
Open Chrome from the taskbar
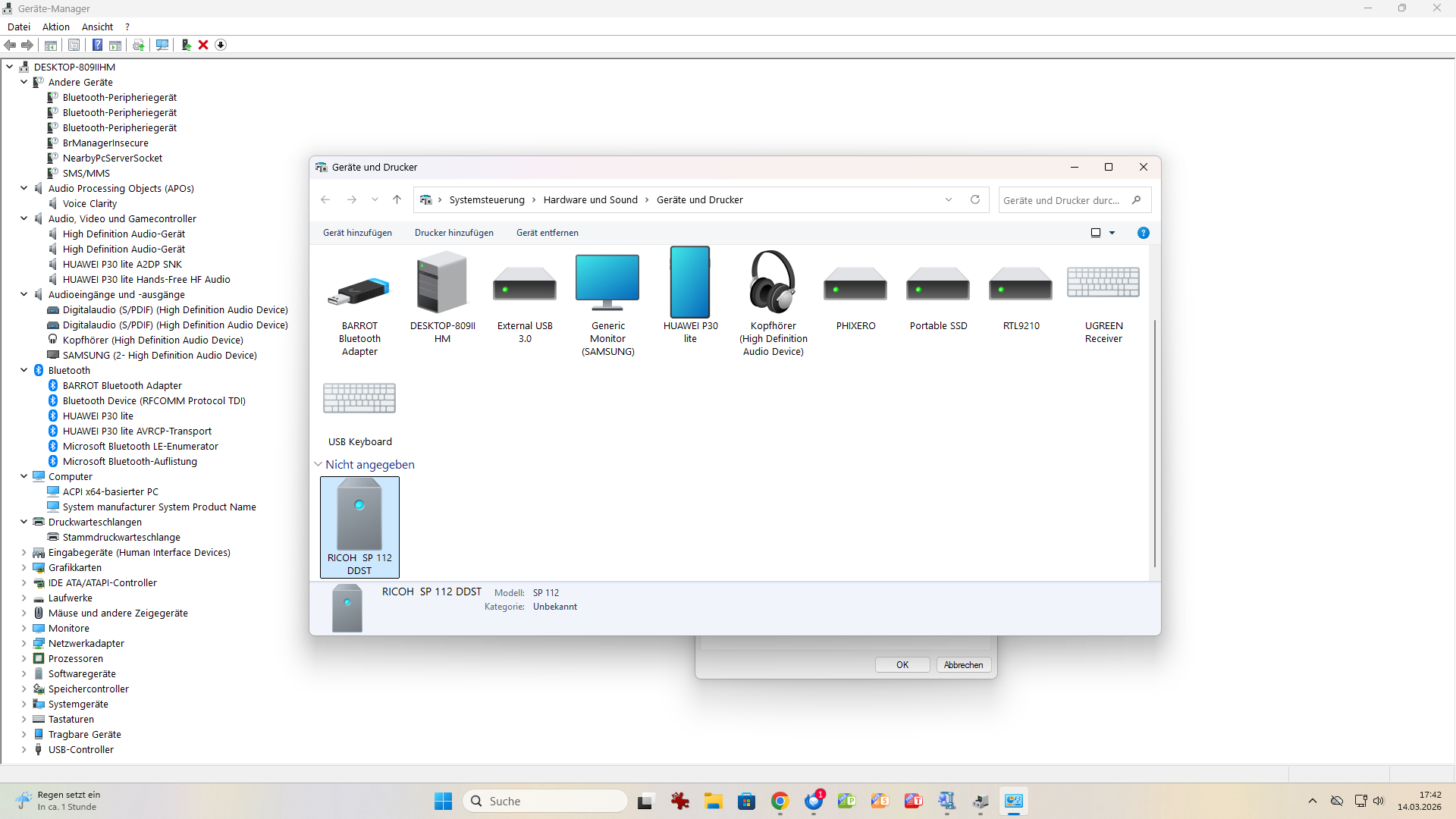click(x=780, y=801)
